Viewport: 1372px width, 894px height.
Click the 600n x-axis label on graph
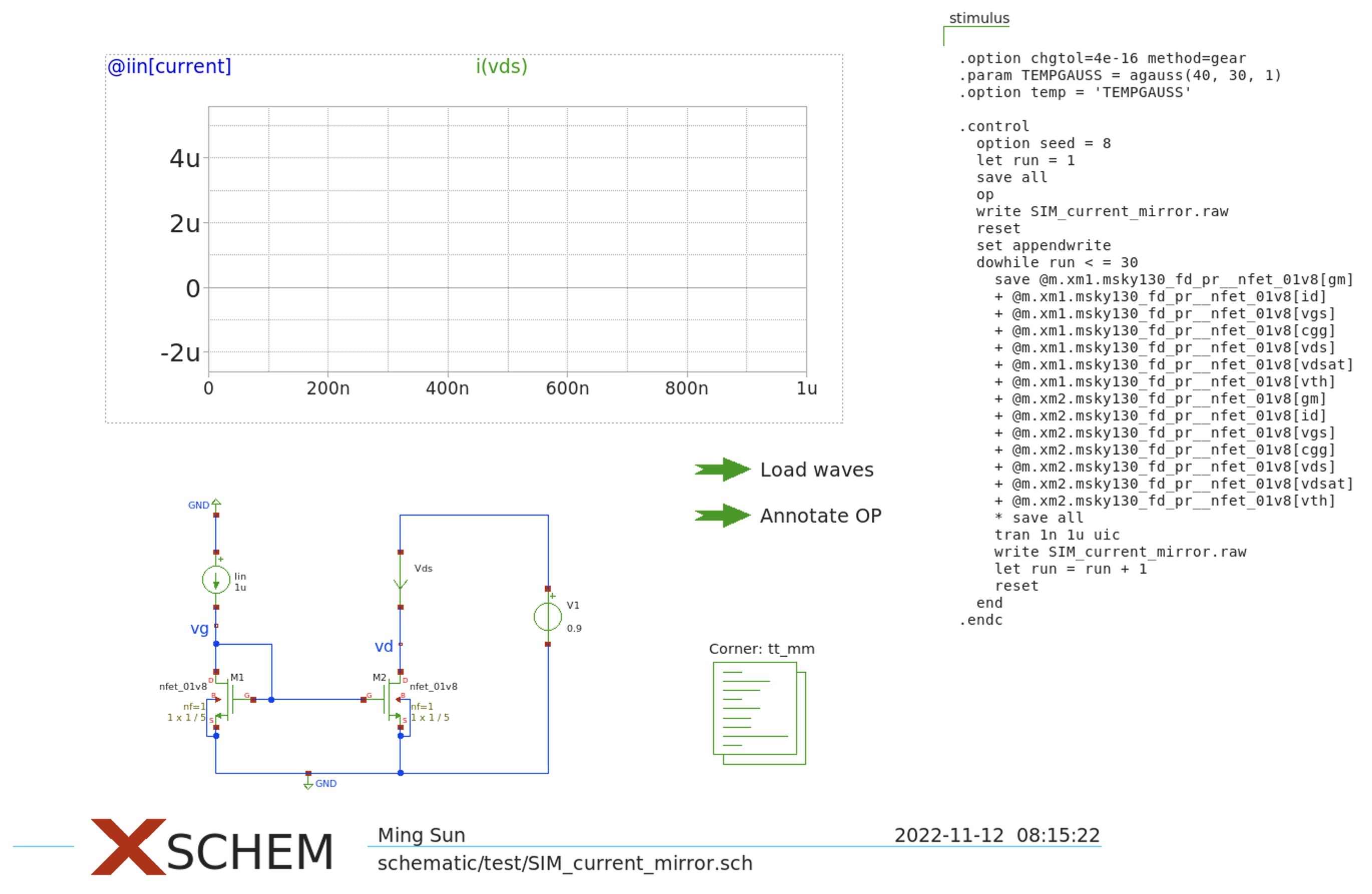pos(567,388)
